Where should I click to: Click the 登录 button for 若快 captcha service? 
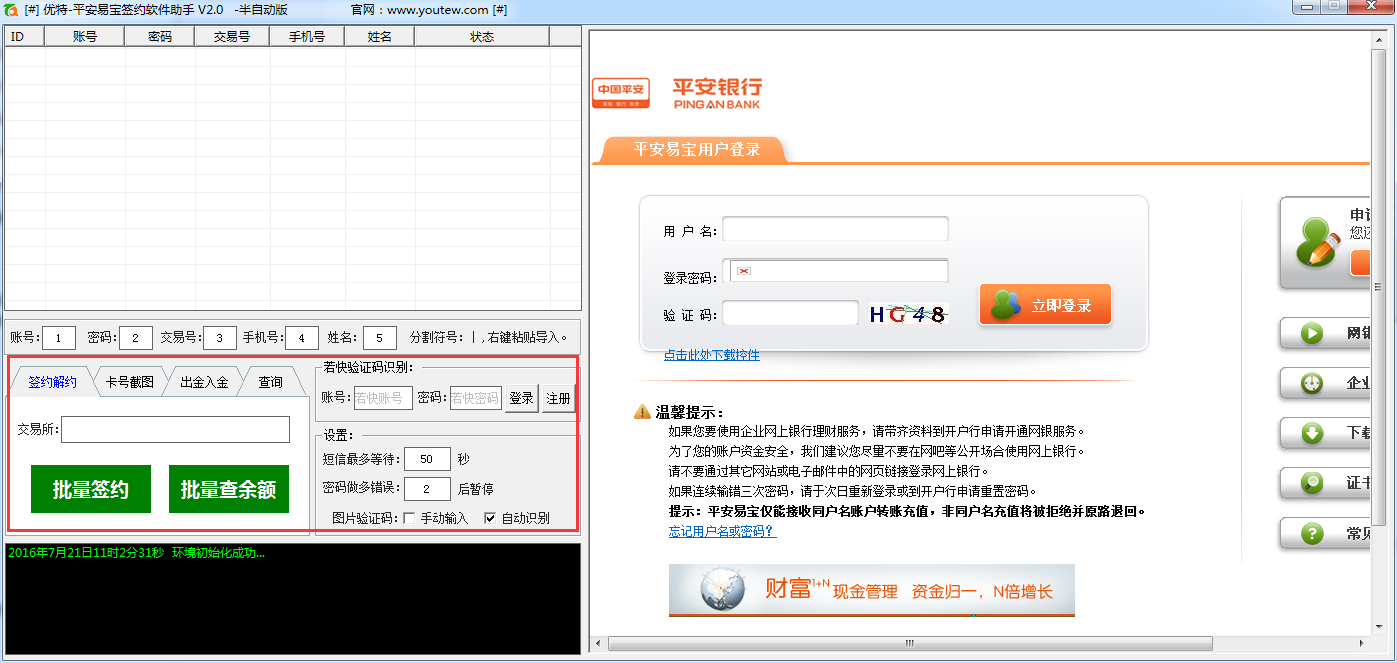521,398
